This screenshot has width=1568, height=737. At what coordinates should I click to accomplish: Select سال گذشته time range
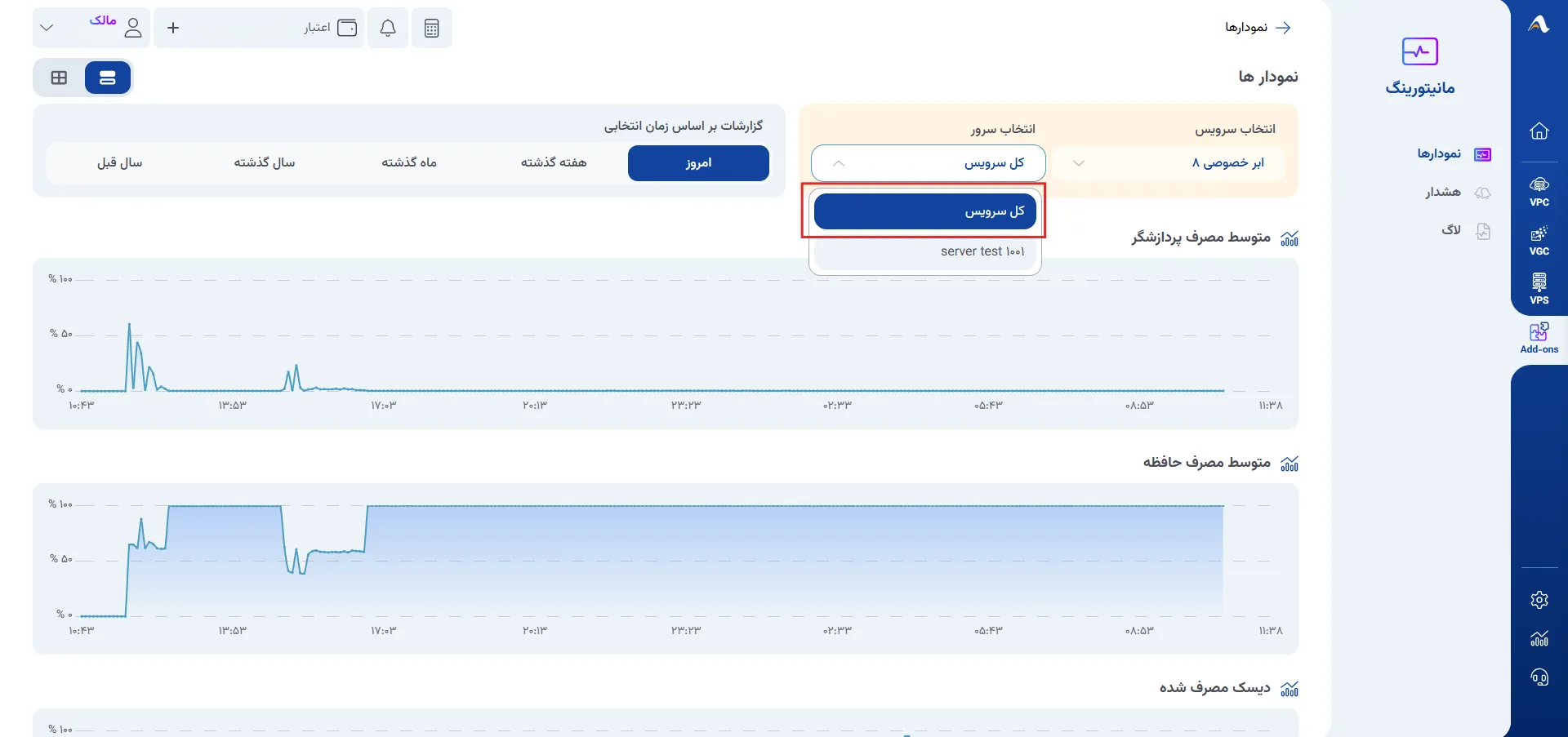[x=265, y=163]
